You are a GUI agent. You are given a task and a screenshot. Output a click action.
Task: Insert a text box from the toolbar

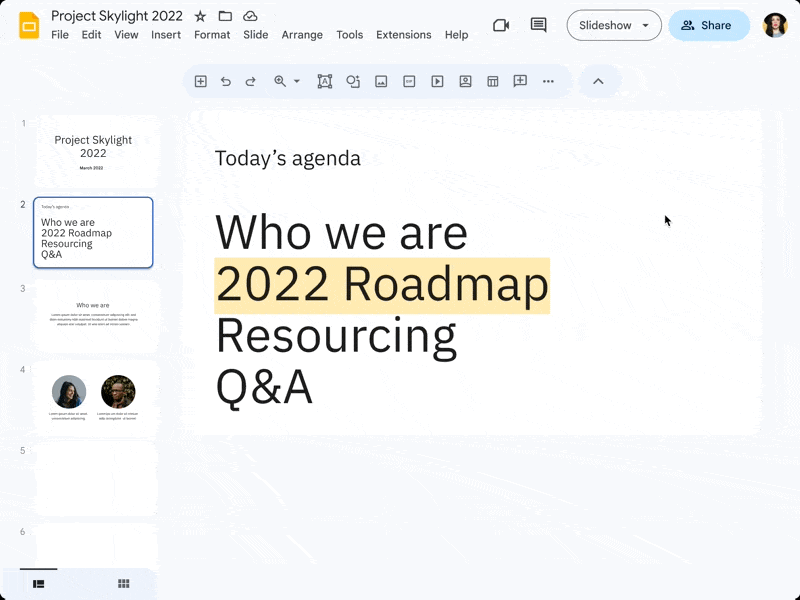tap(324, 81)
